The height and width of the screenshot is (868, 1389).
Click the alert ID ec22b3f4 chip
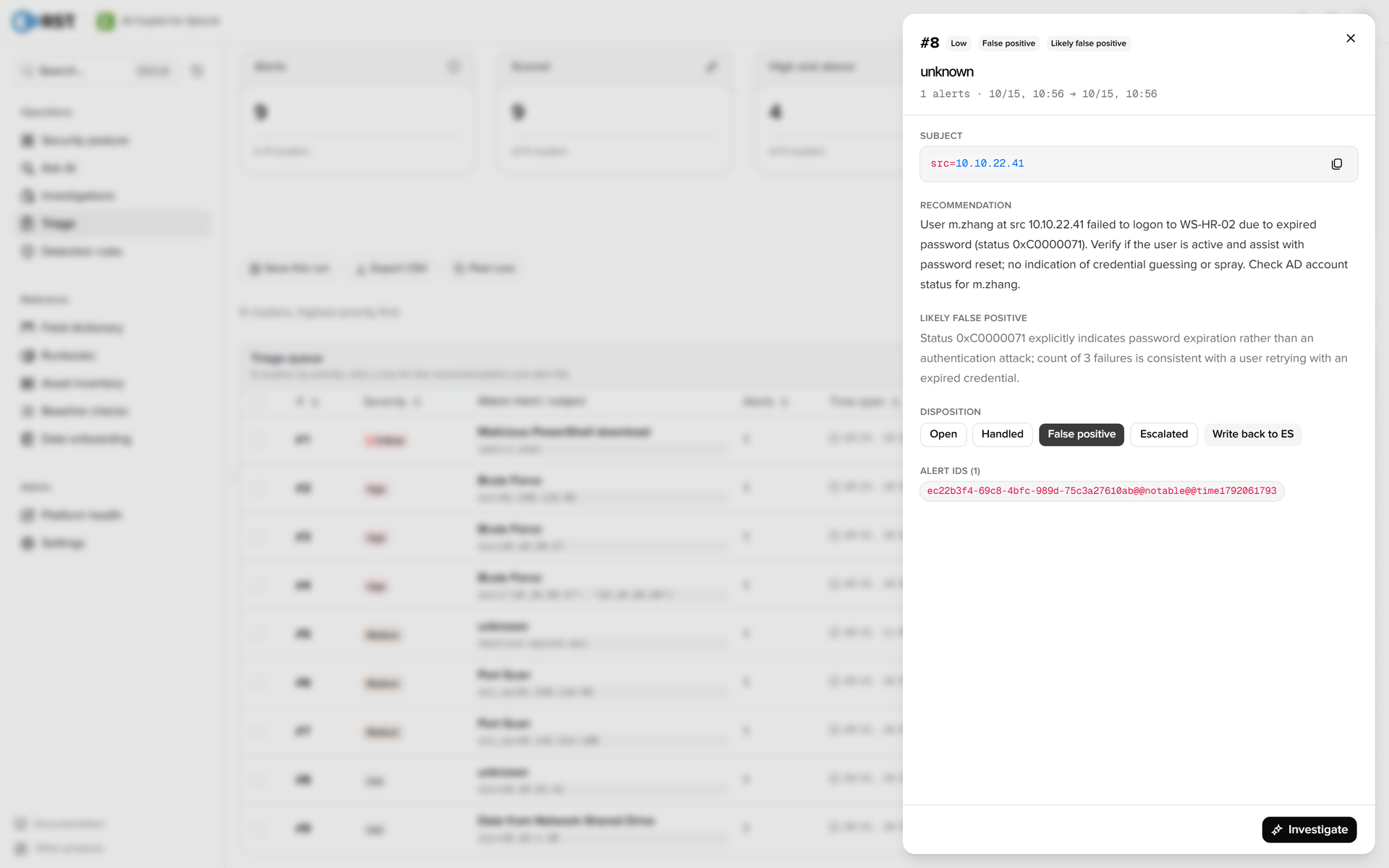tap(1102, 491)
